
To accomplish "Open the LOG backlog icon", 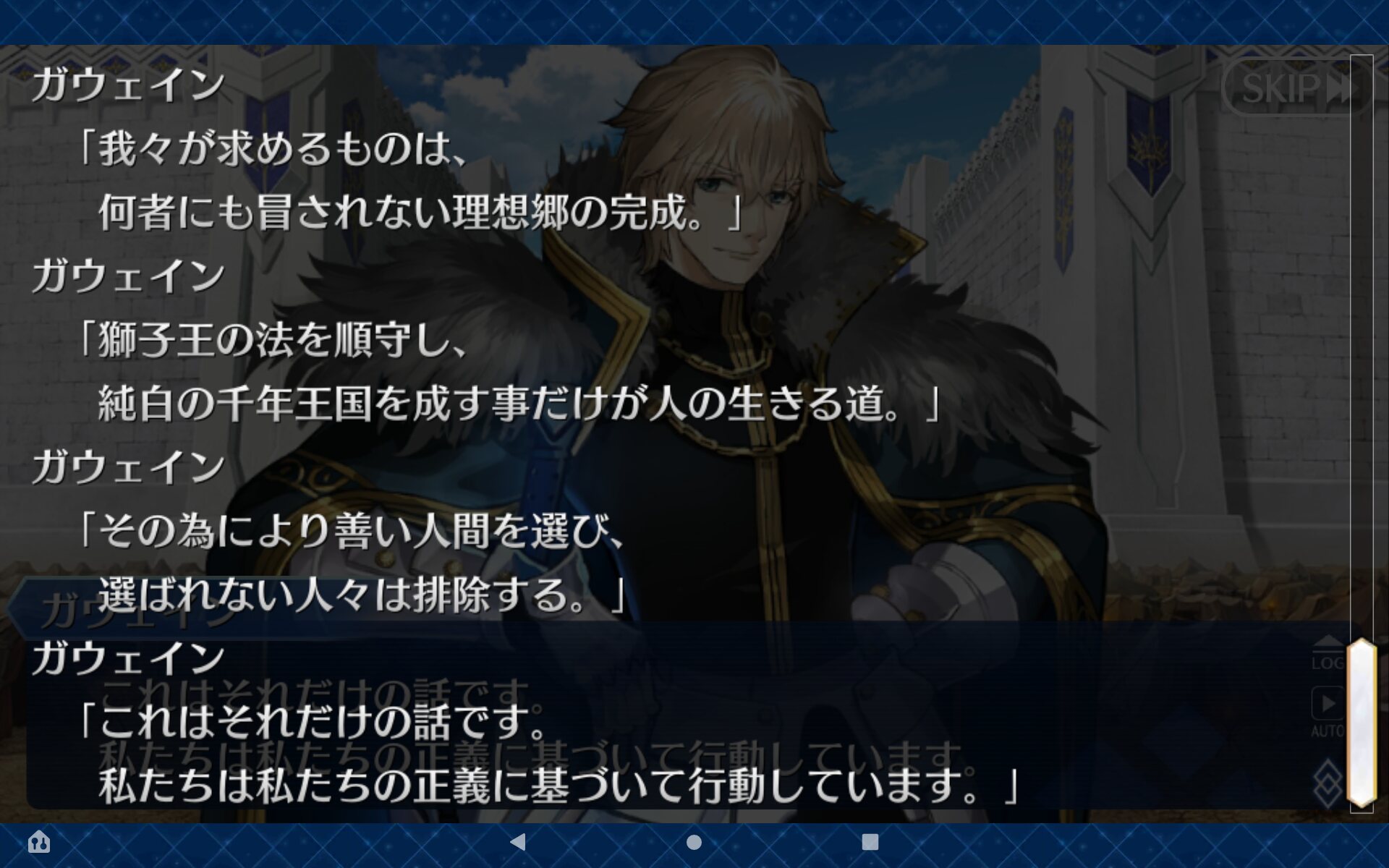I will point(1328,653).
